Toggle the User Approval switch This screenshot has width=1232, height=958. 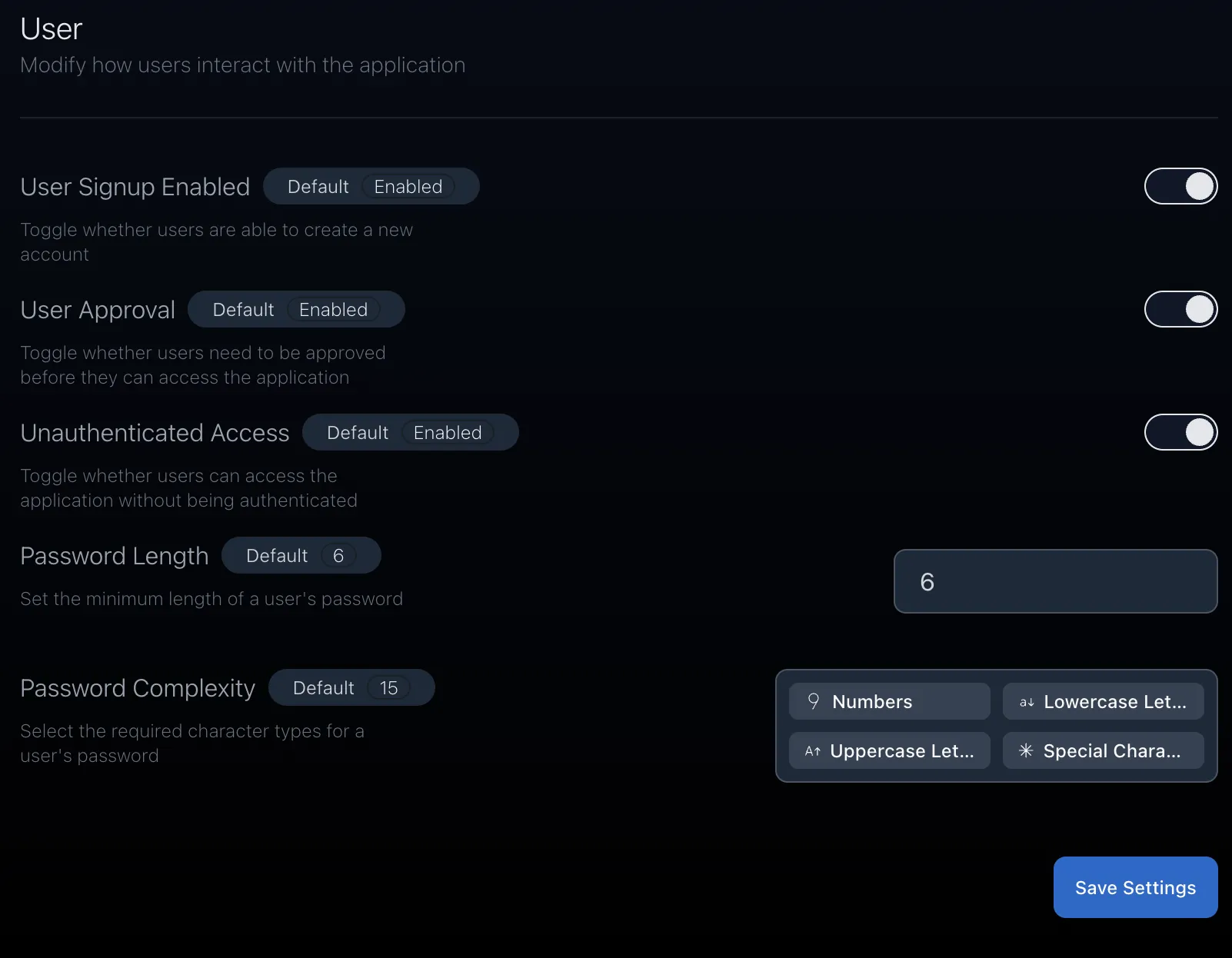point(1180,309)
